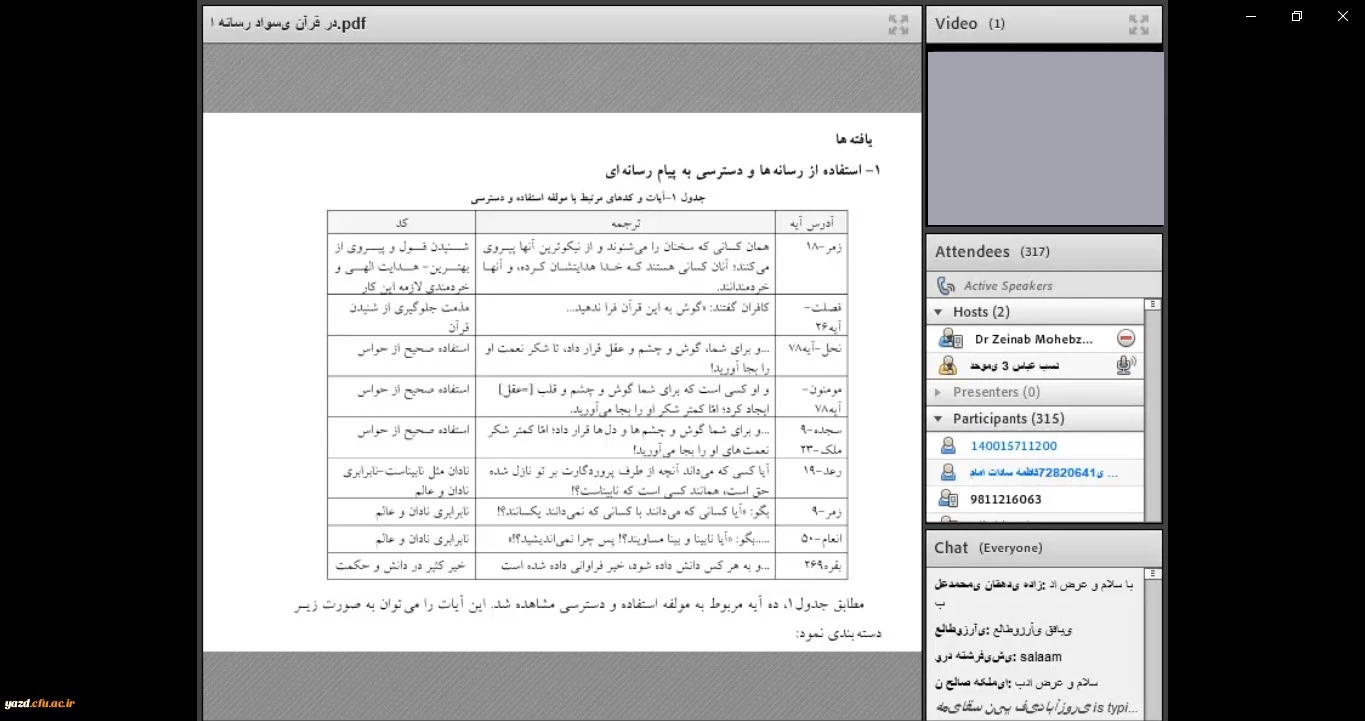
Task: Click the avatar icon of participant 9811216063
Action: point(948,499)
